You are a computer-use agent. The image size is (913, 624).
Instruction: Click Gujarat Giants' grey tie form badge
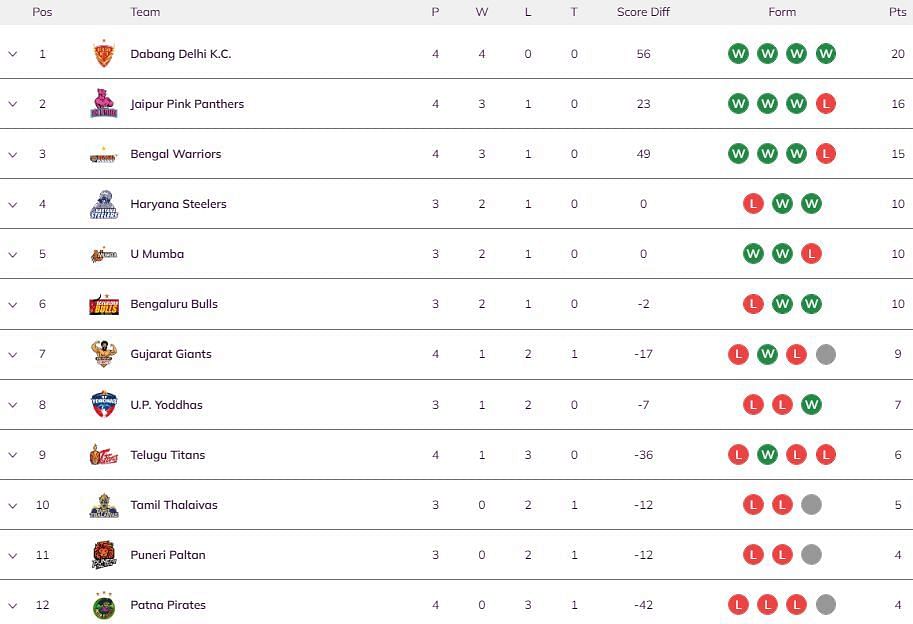826,354
